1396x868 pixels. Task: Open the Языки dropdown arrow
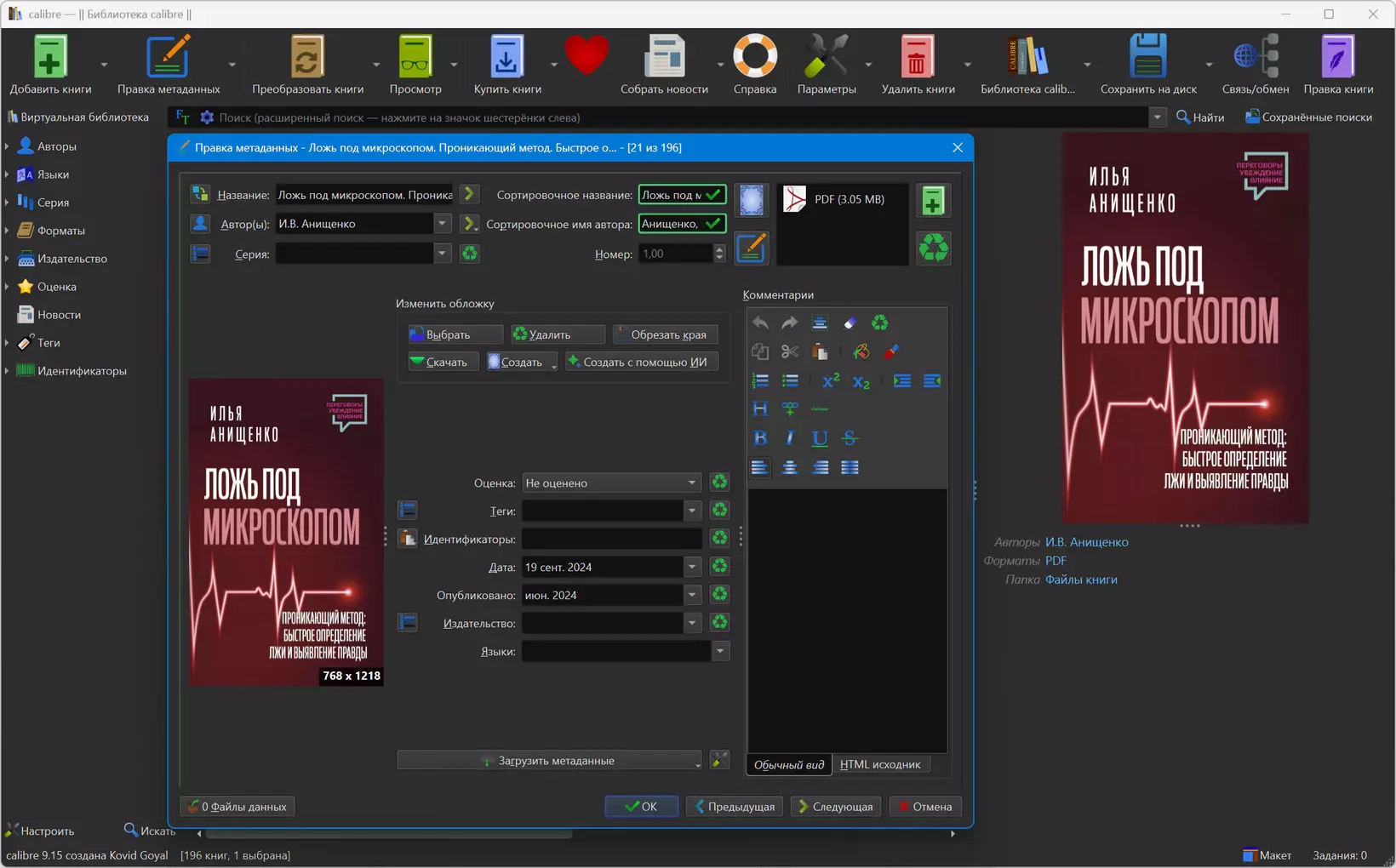[x=720, y=651]
